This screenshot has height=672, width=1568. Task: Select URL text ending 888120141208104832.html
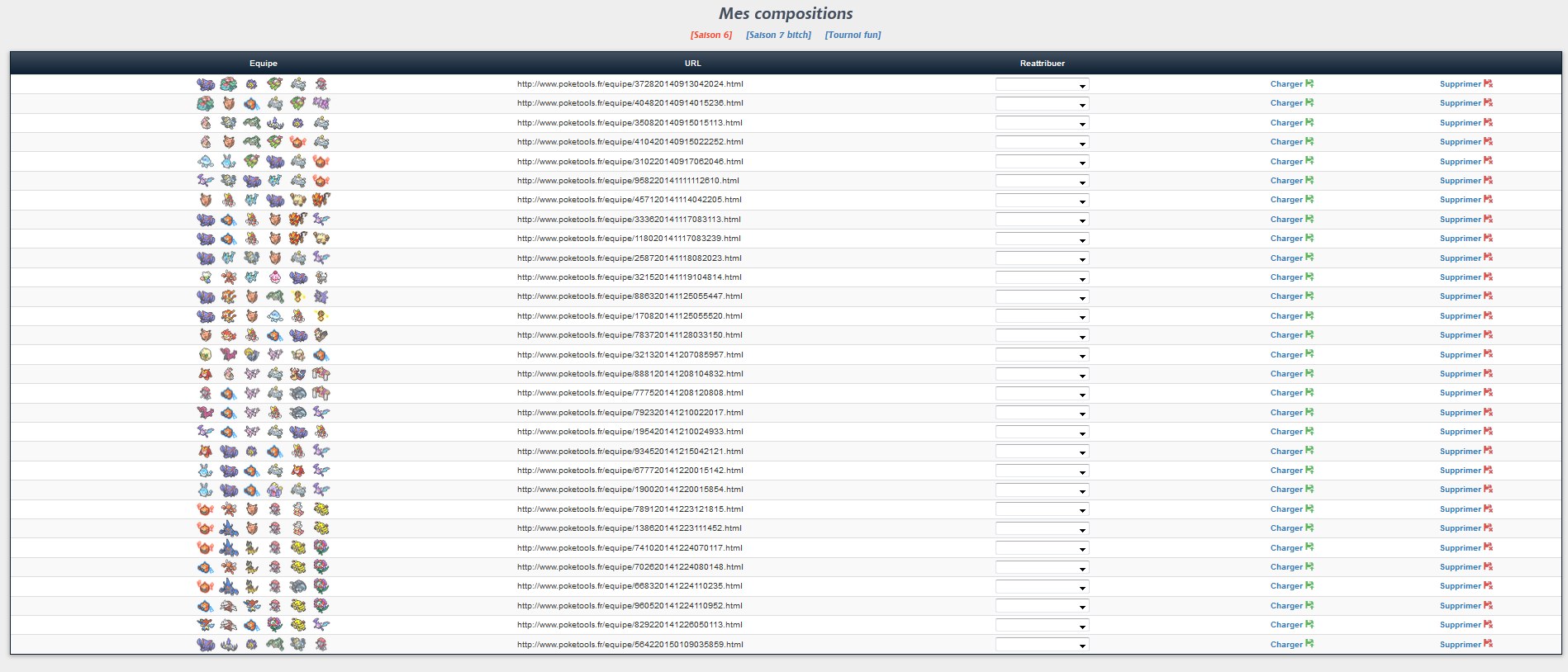(630, 373)
